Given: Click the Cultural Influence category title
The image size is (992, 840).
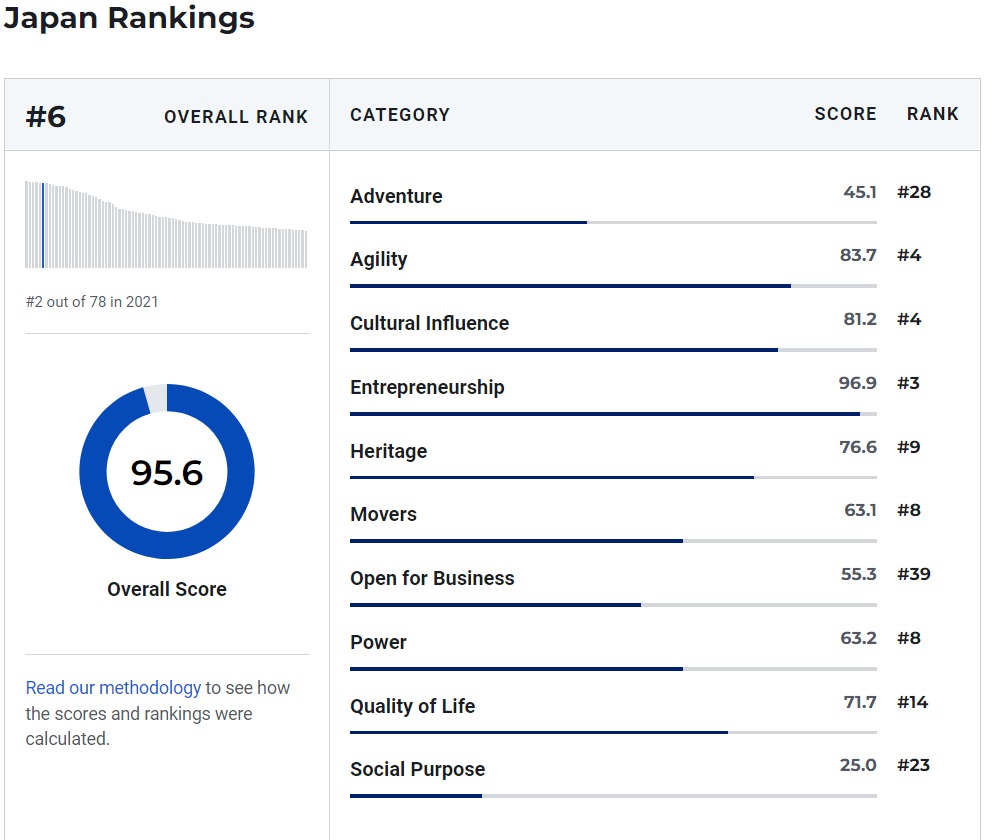Looking at the screenshot, I should tap(429, 323).
